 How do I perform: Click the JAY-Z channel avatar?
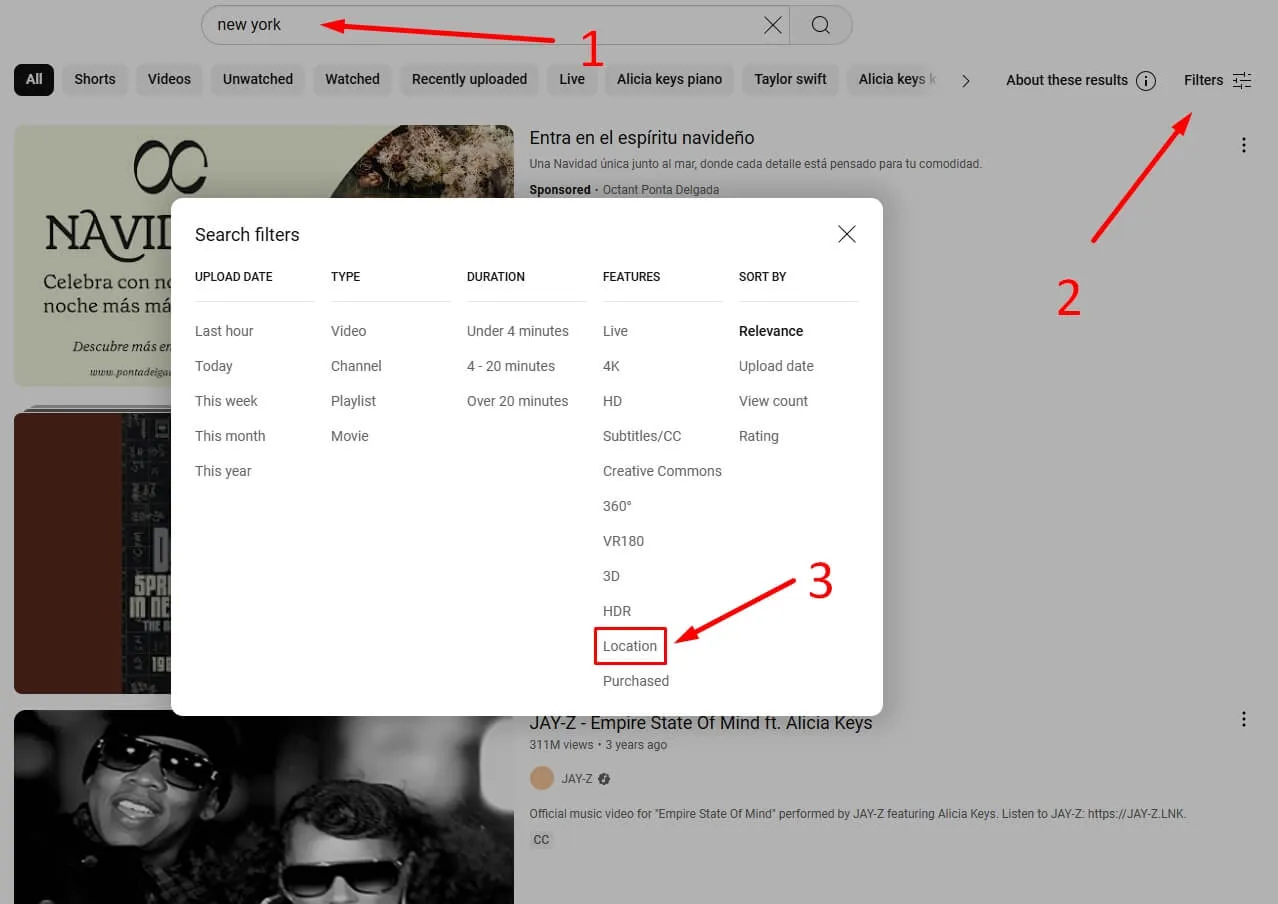pyautogui.click(x=541, y=779)
